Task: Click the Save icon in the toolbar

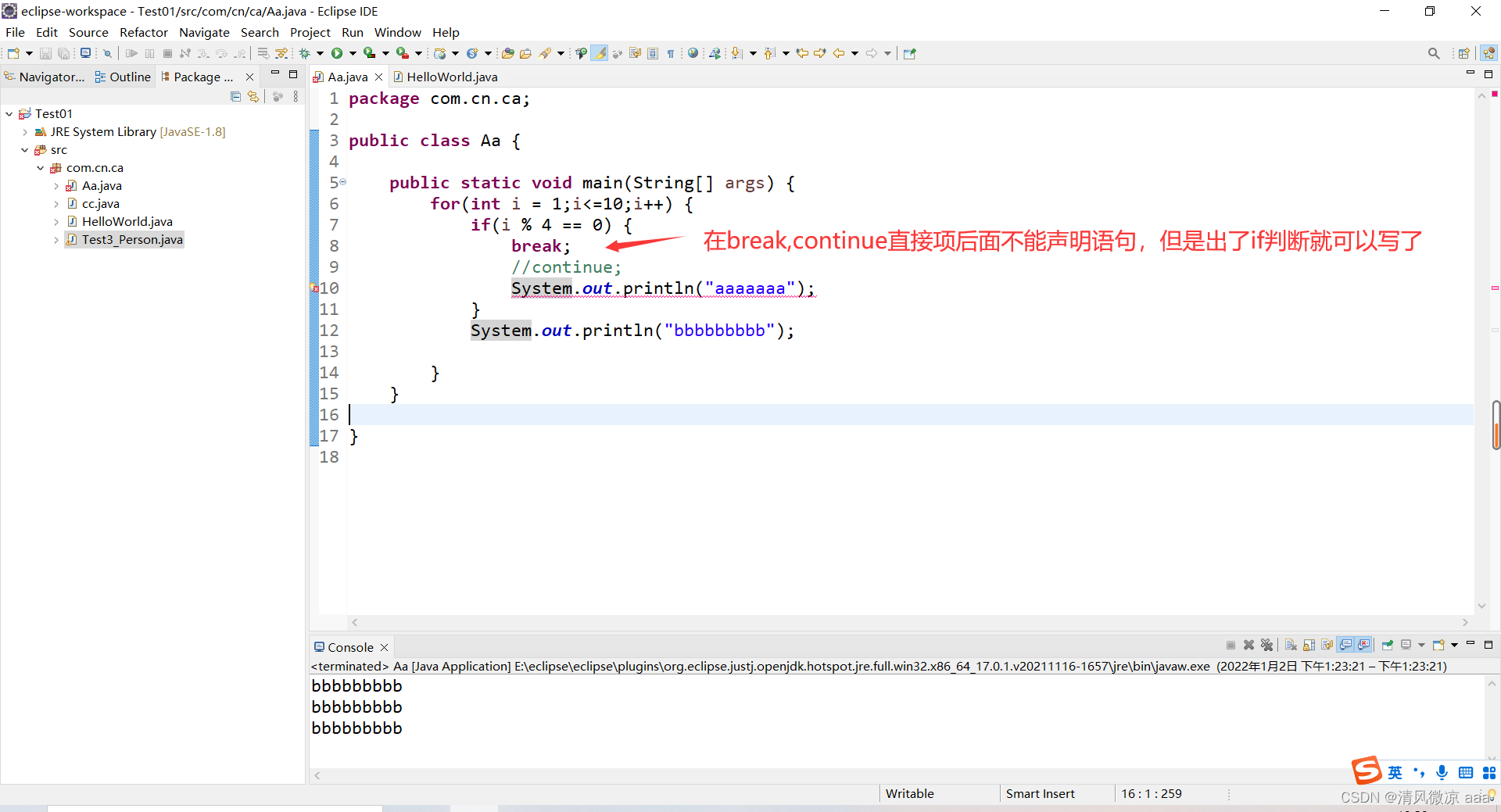Action: pos(45,53)
